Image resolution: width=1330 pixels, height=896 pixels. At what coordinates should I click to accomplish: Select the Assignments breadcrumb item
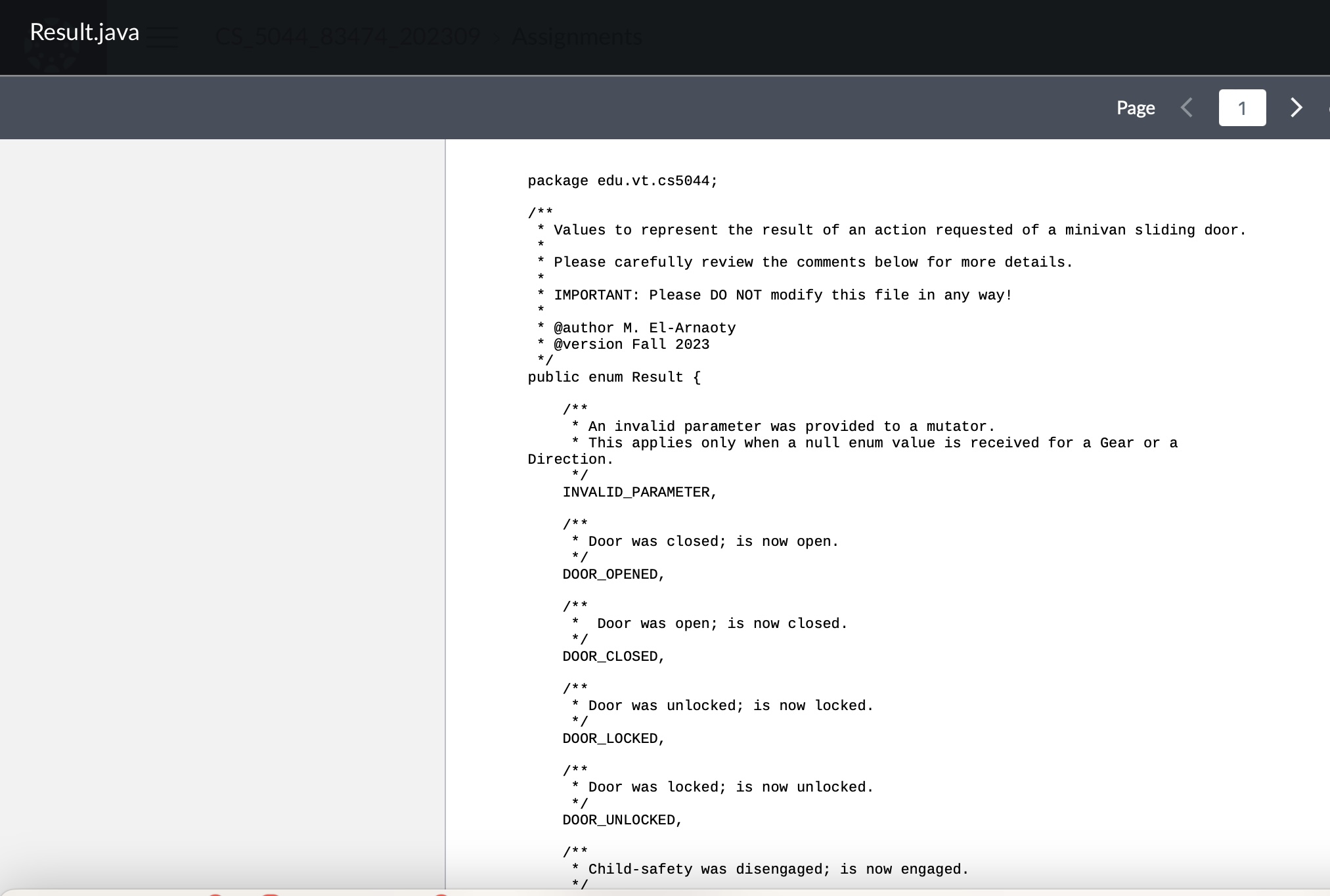click(x=577, y=37)
